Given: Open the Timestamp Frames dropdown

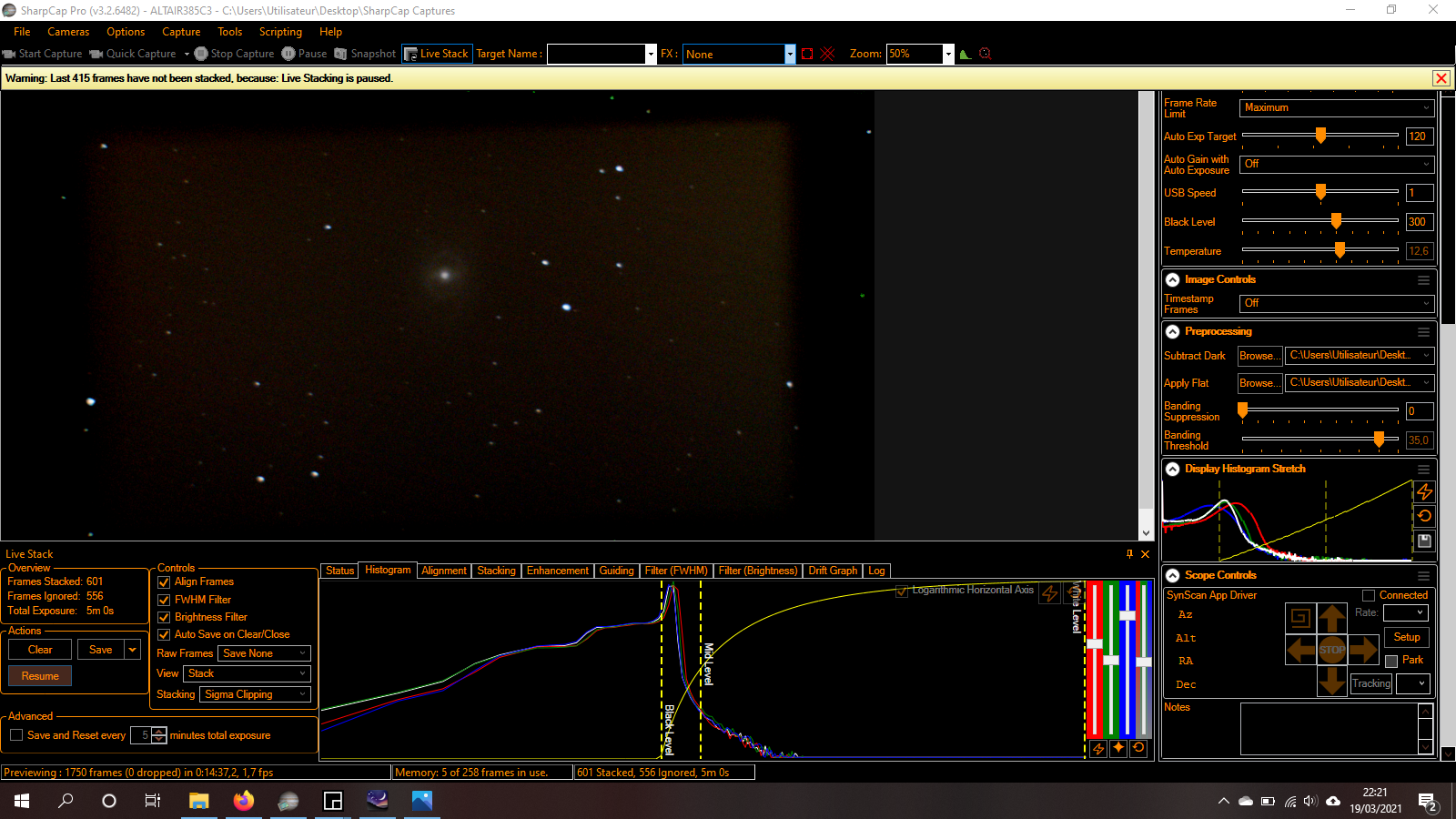Looking at the screenshot, I should point(1337,303).
